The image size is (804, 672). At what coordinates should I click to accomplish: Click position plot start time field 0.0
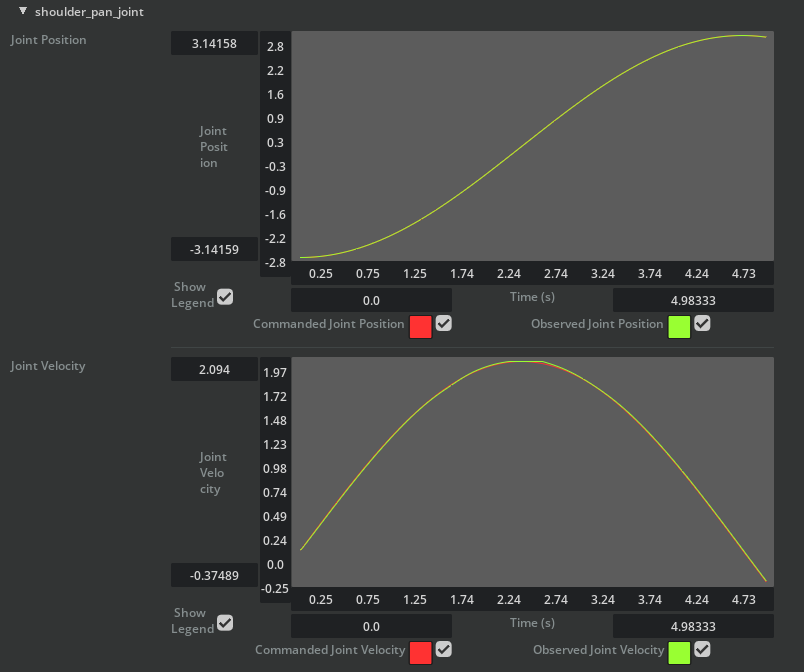(x=371, y=300)
